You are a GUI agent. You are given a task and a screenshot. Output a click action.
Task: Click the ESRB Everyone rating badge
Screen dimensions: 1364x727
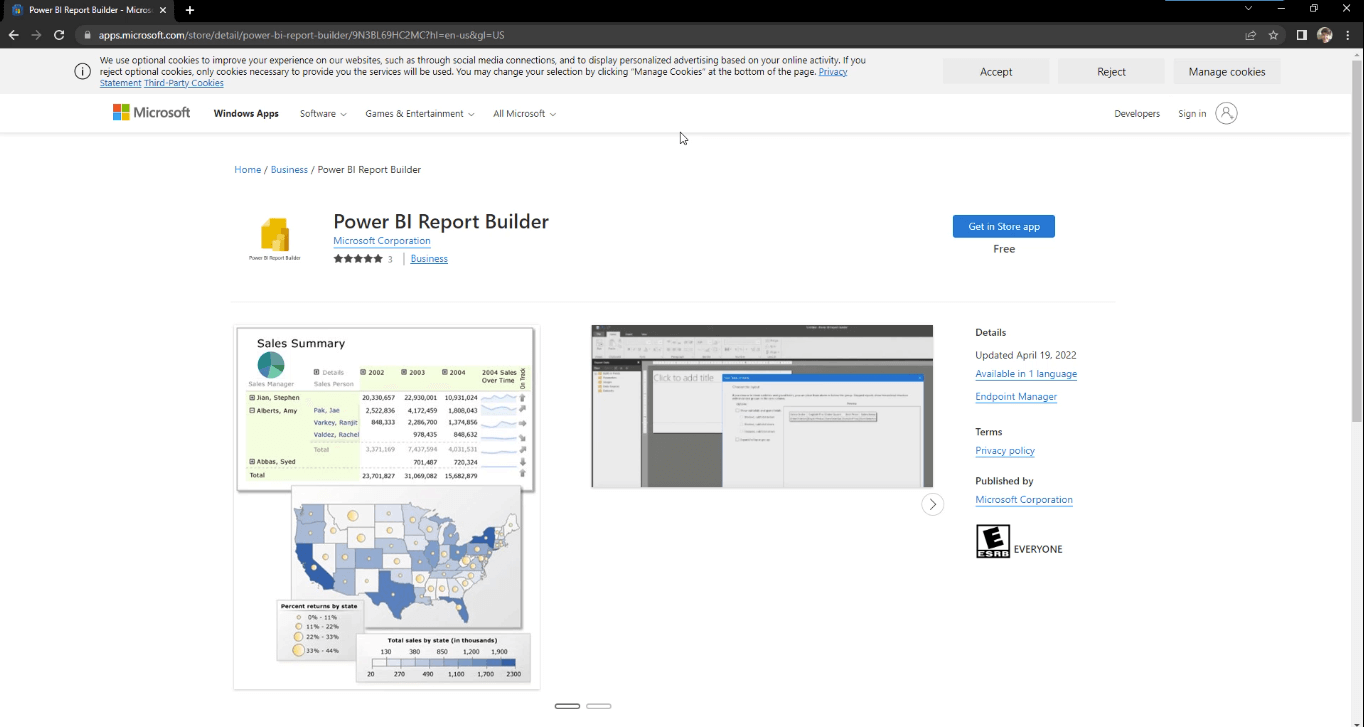point(993,541)
